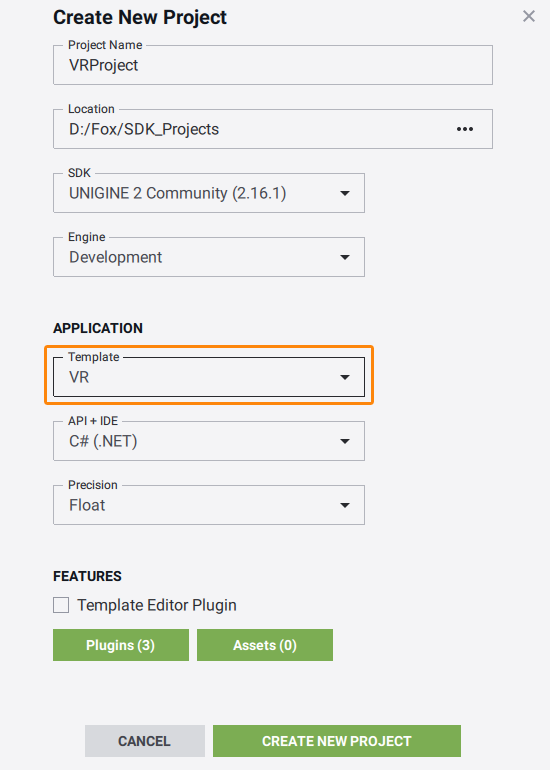Toggle the Template Editor Plugin label
Screen dimensions: 550x770
click(x=157, y=605)
